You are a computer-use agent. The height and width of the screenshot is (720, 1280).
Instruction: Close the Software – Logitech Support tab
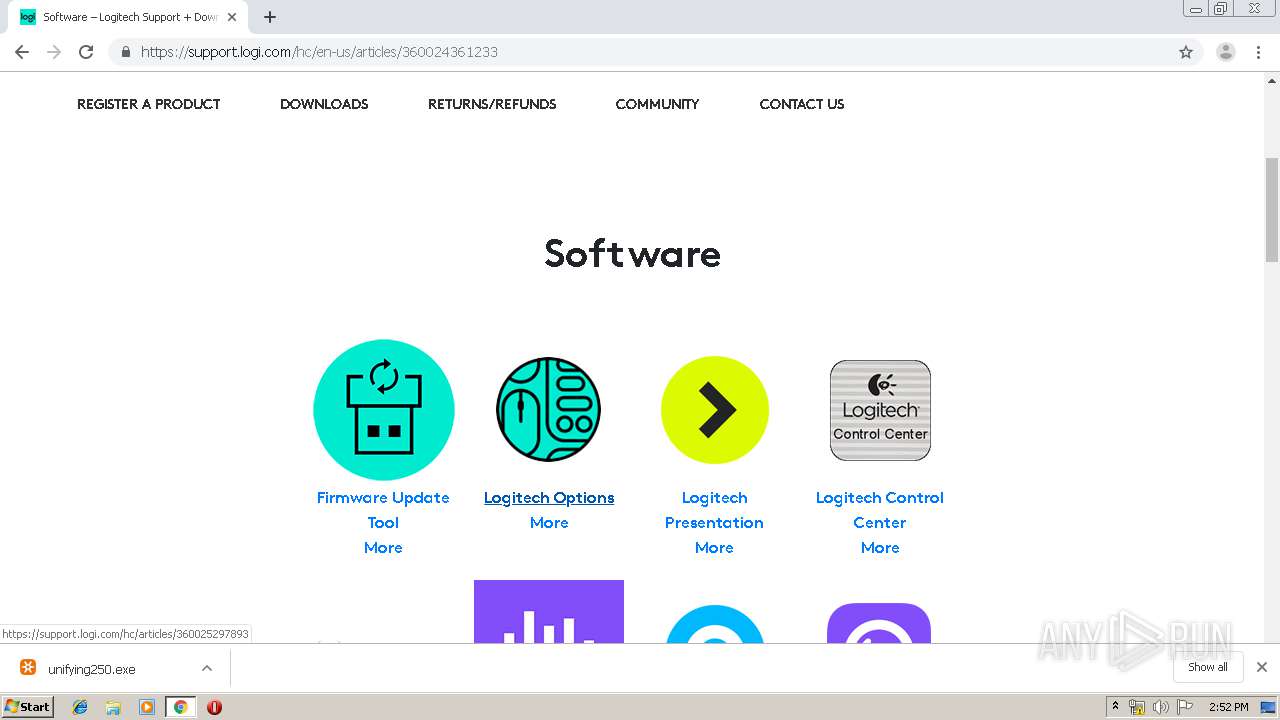tap(232, 17)
